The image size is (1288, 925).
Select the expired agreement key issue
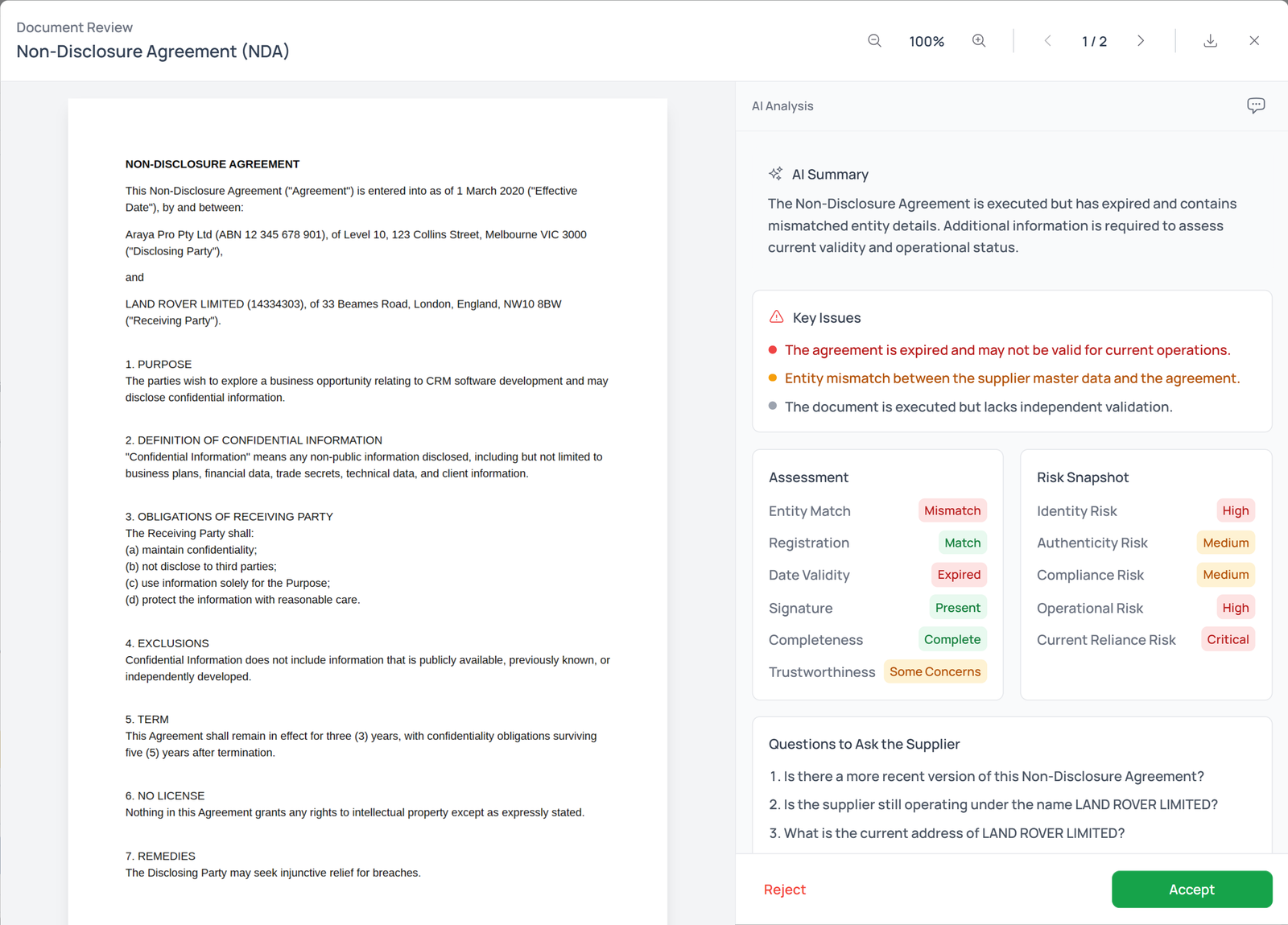click(1007, 350)
